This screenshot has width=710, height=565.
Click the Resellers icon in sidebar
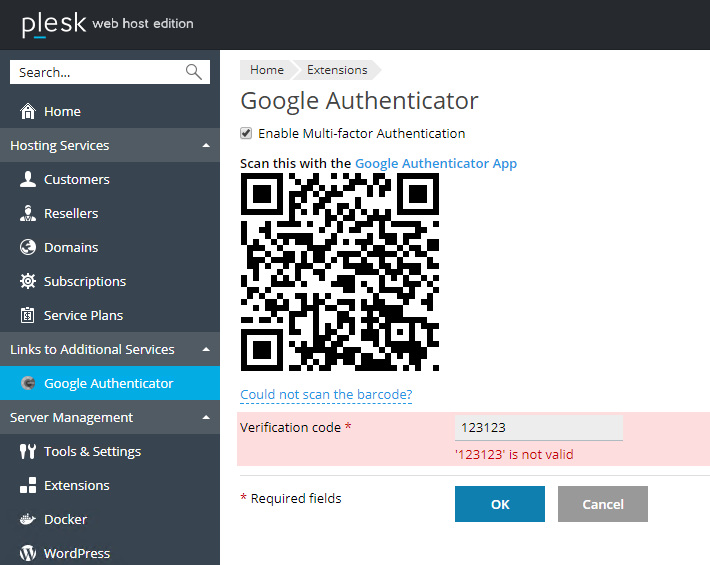(28, 213)
